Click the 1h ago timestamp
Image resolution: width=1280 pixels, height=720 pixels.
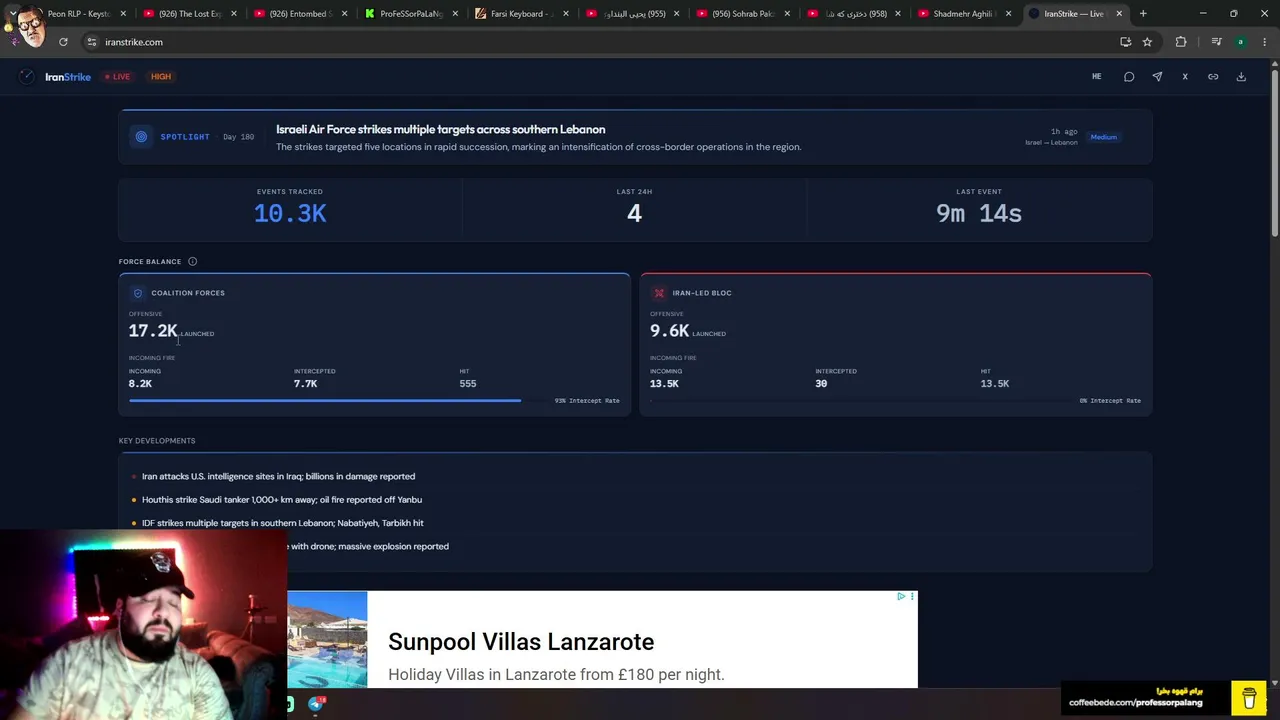point(1064,132)
